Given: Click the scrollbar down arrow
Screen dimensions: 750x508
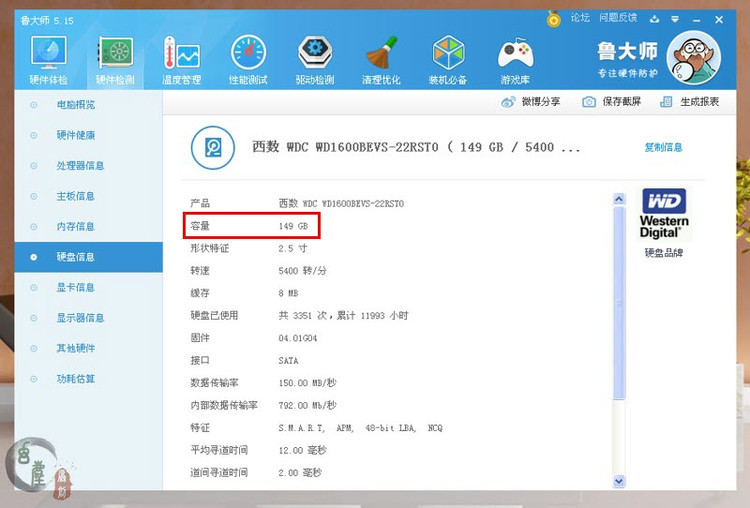Looking at the screenshot, I should [x=619, y=481].
